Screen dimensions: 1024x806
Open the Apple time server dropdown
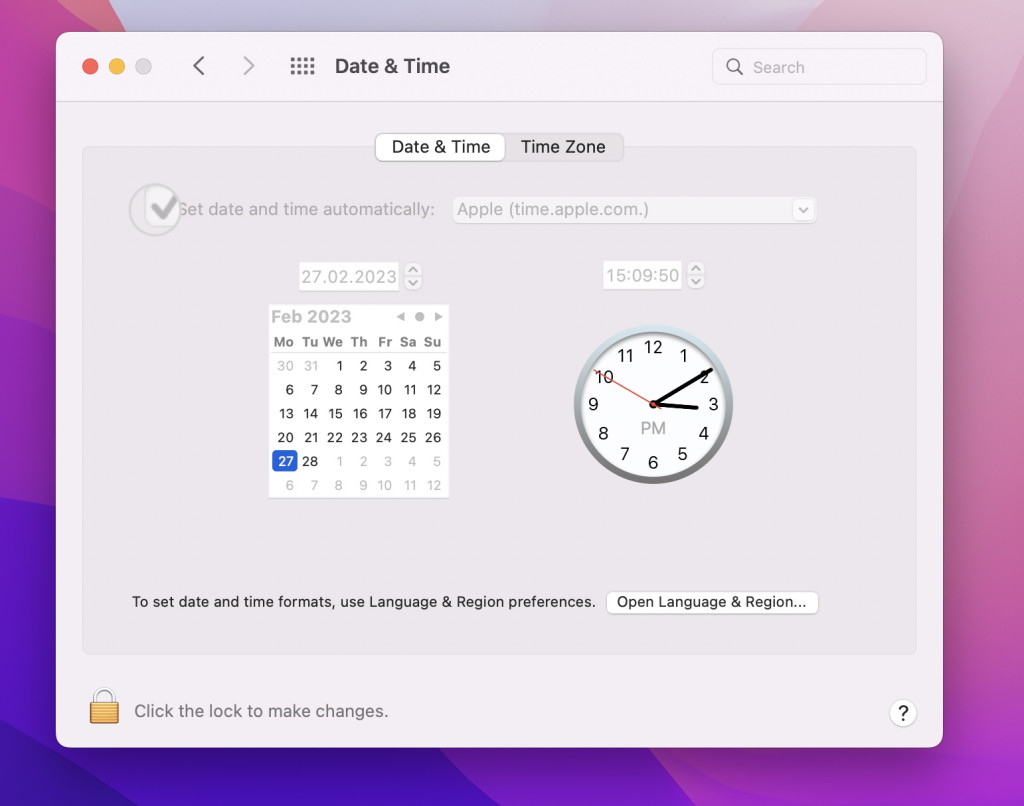tap(803, 210)
